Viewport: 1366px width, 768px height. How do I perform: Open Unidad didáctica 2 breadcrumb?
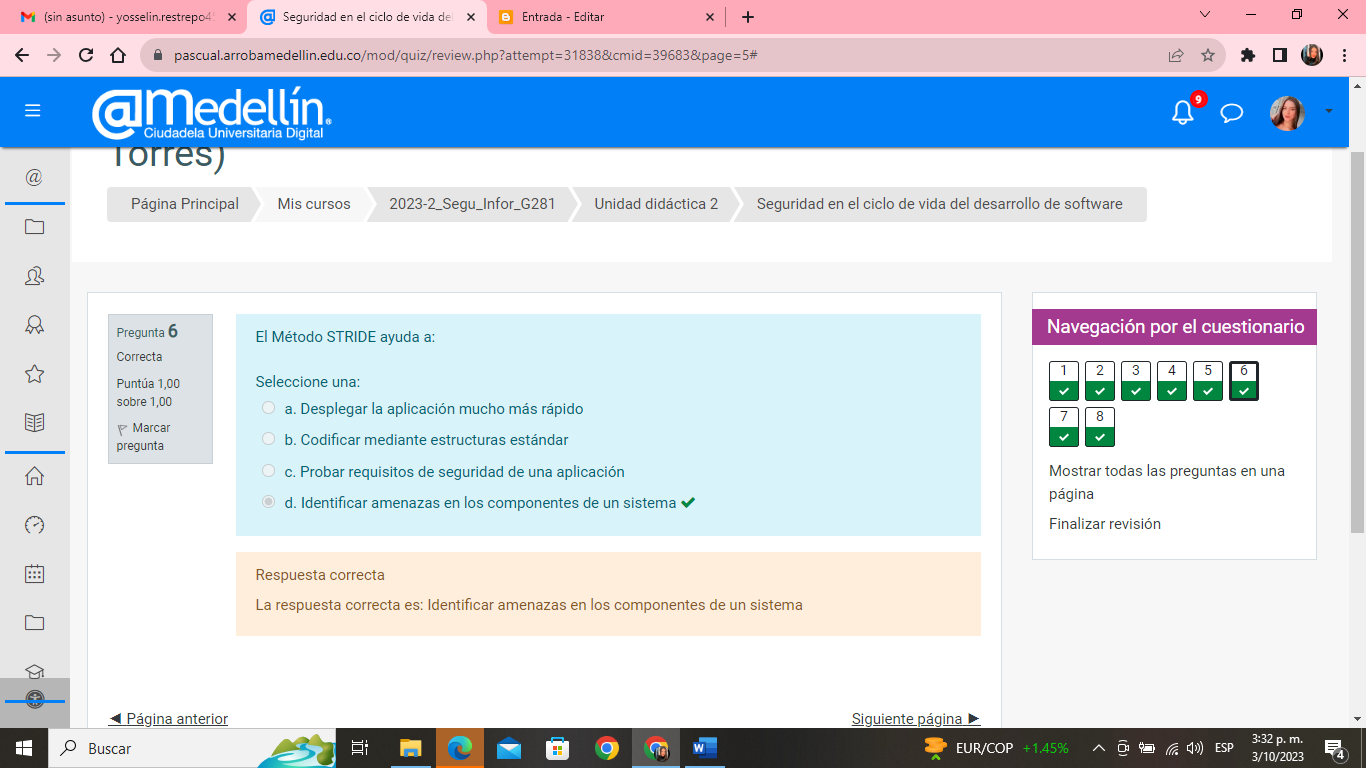click(656, 204)
